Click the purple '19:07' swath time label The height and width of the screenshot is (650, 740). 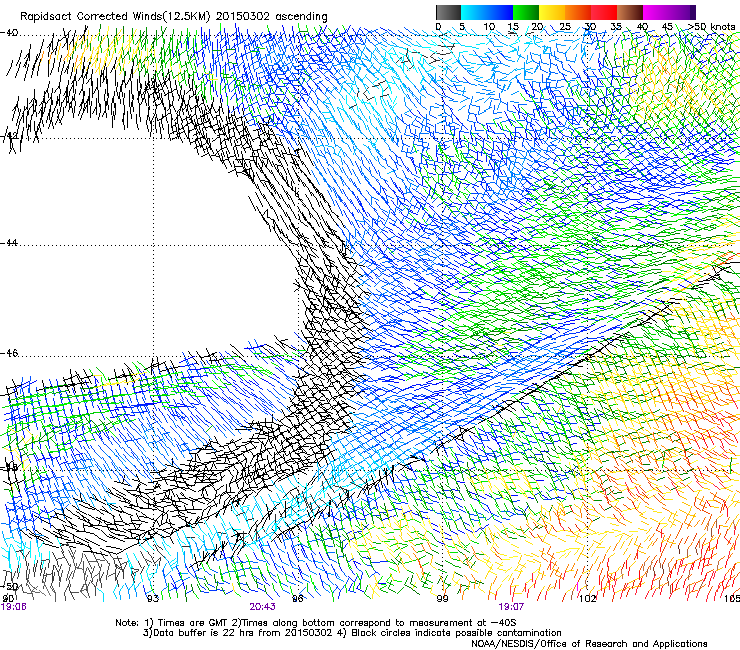click(x=511, y=607)
